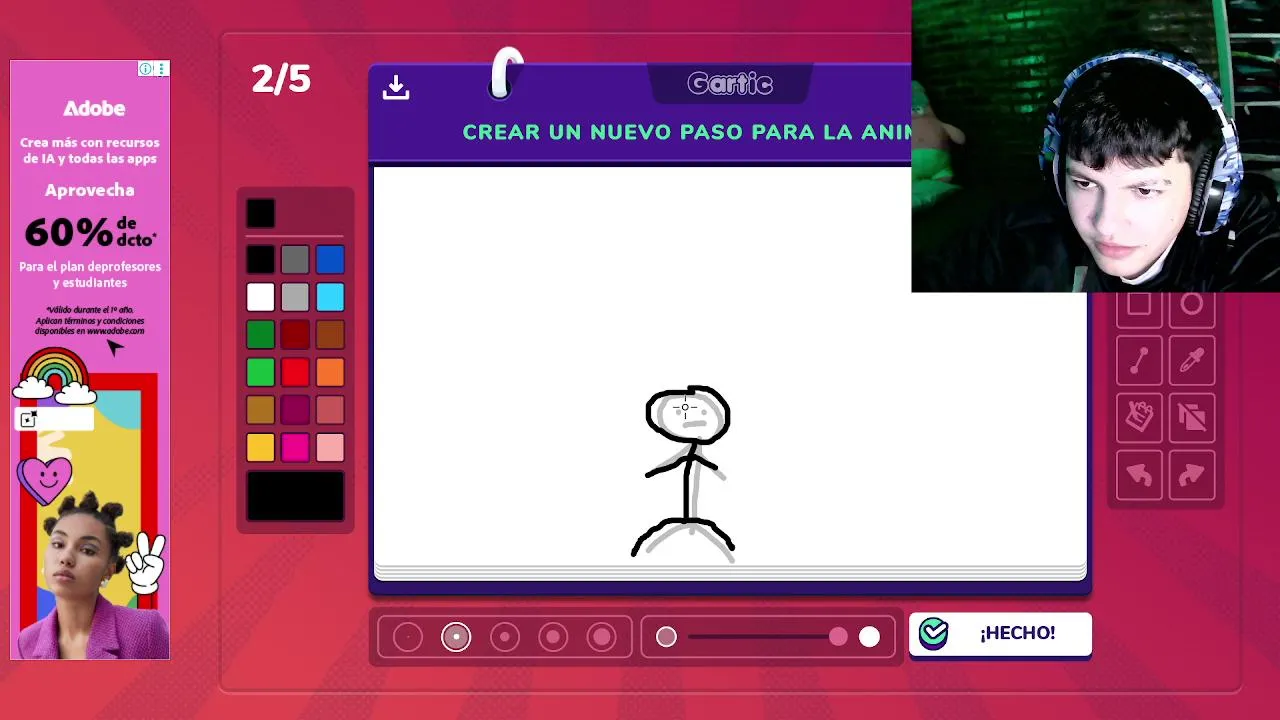1280x720 pixels.
Task: Click the Adobe advertisement banner
Action: point(90,360)
